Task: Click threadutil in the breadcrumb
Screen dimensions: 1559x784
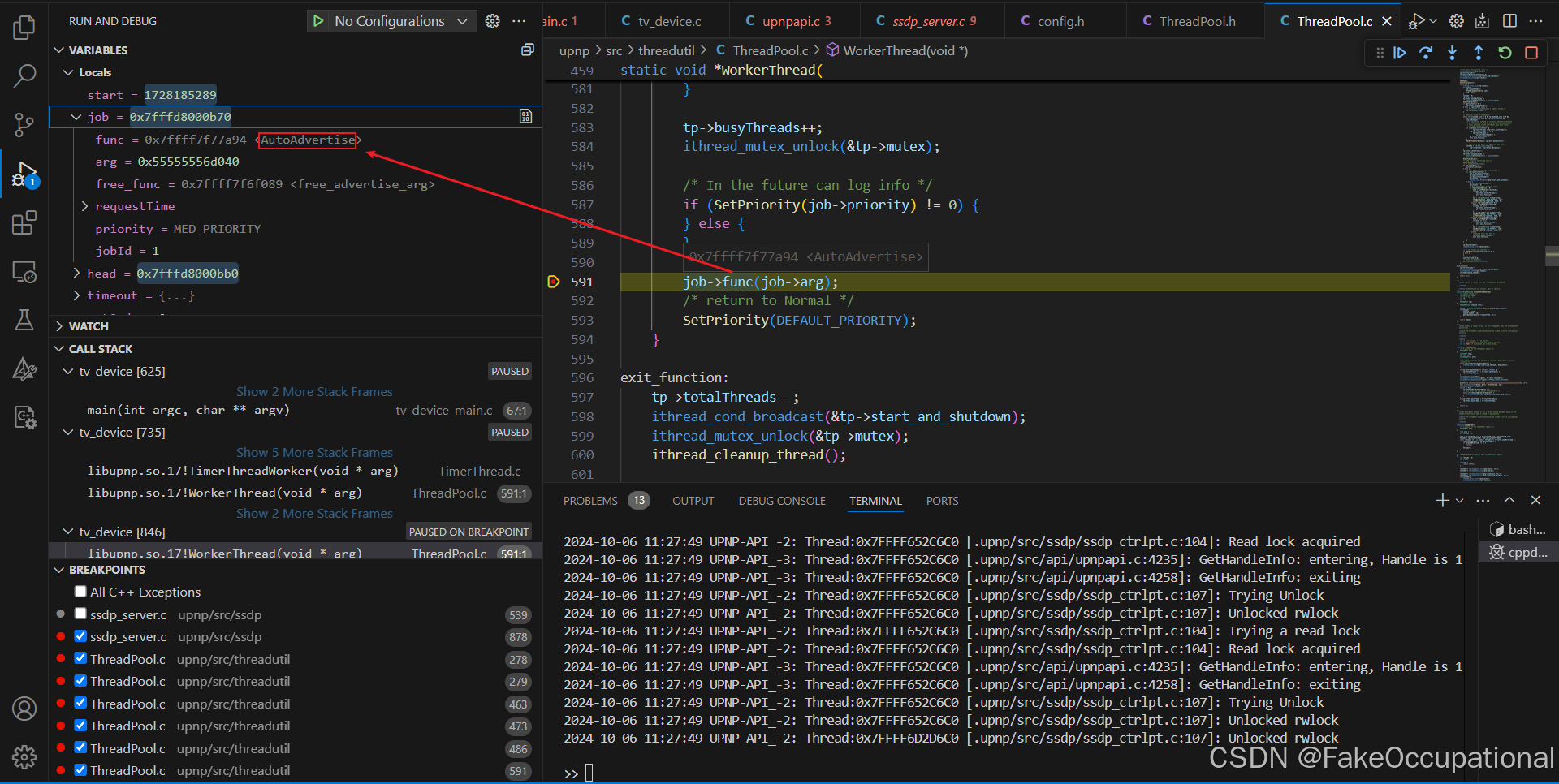Action: pos(666,50)
